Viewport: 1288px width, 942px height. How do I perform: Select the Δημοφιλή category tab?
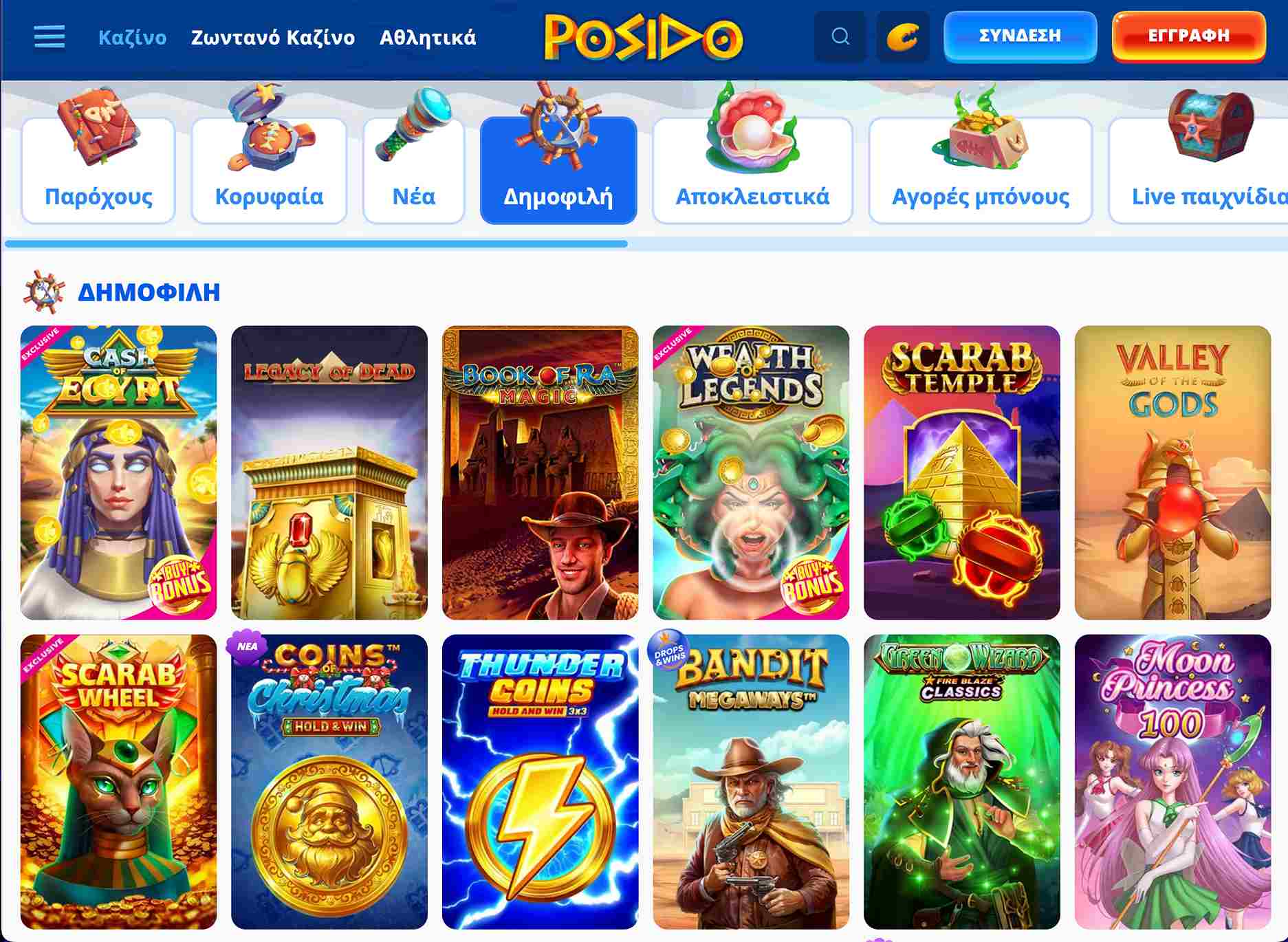[558, 170]
